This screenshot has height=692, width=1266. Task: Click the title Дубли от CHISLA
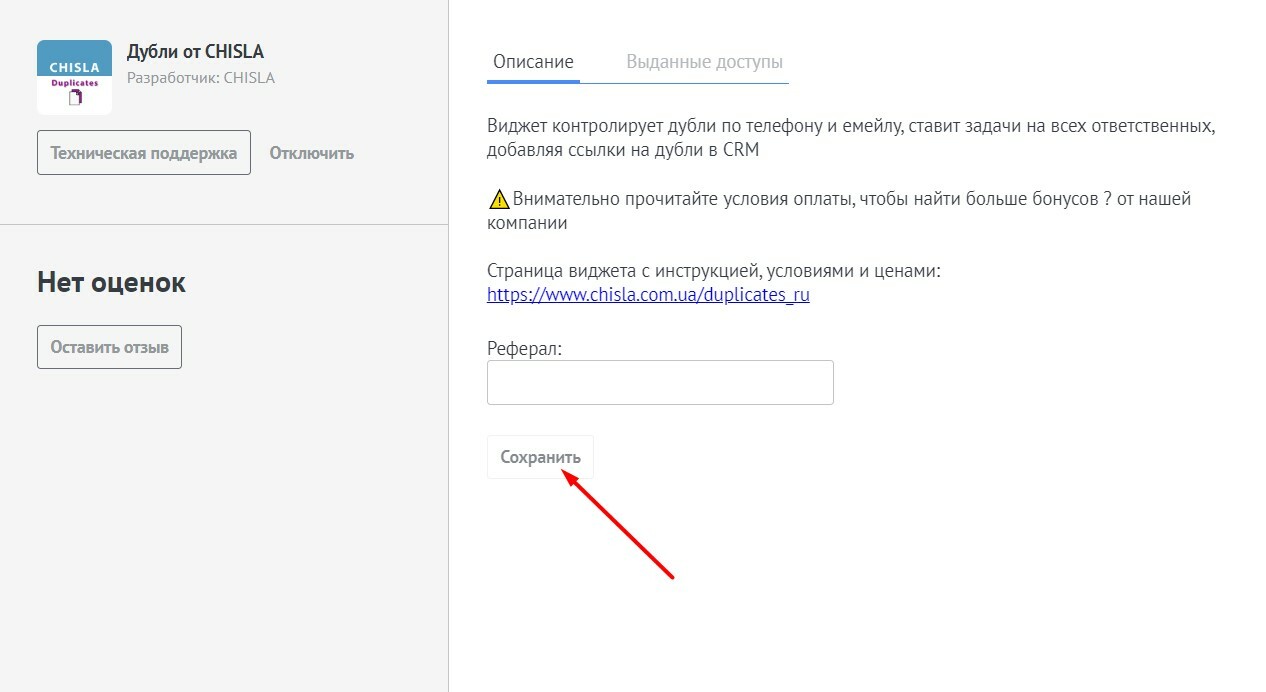pyautogui.click(x=195, y=52)
